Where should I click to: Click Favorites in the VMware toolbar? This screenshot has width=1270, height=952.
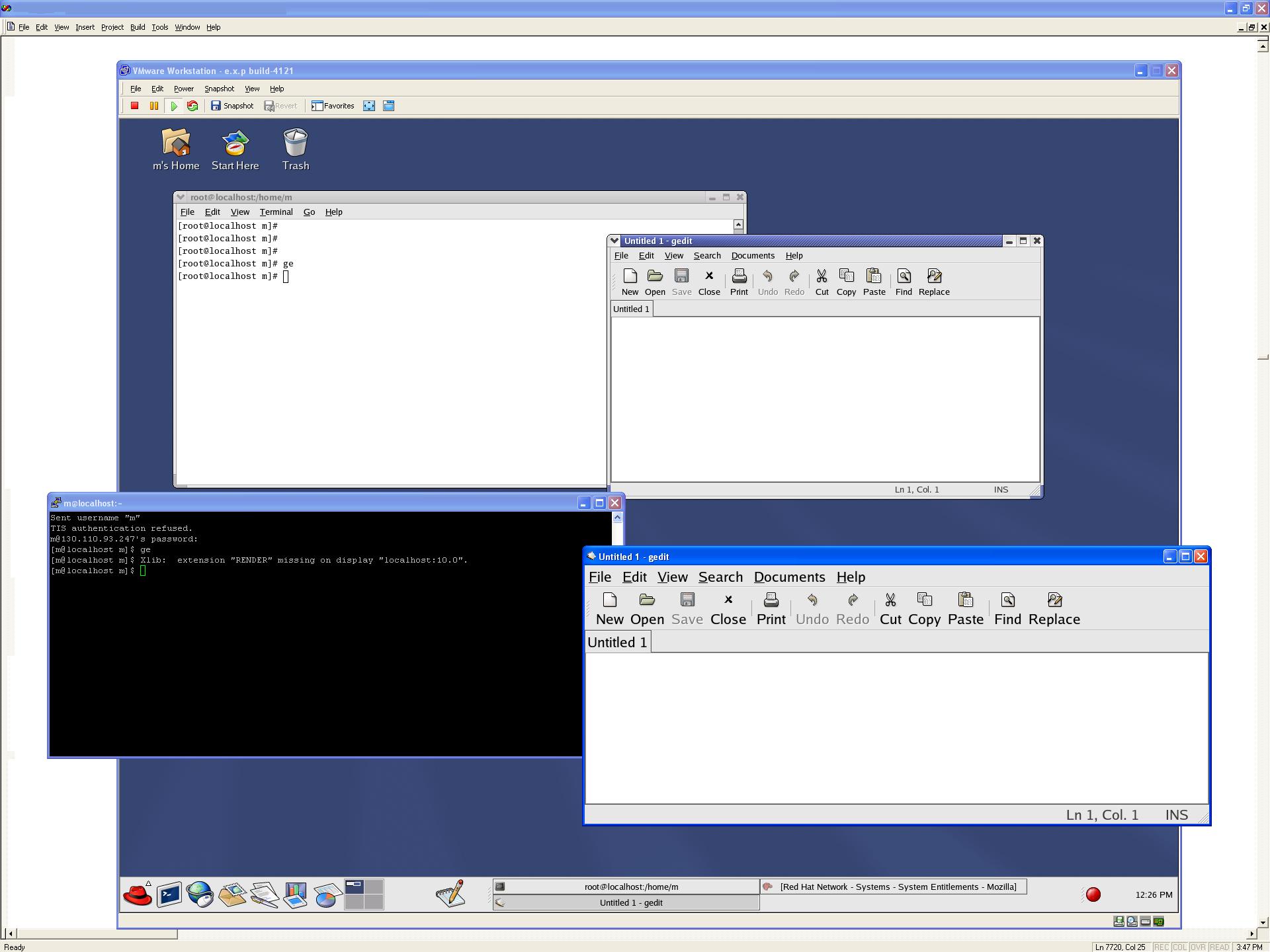(333, 106)
